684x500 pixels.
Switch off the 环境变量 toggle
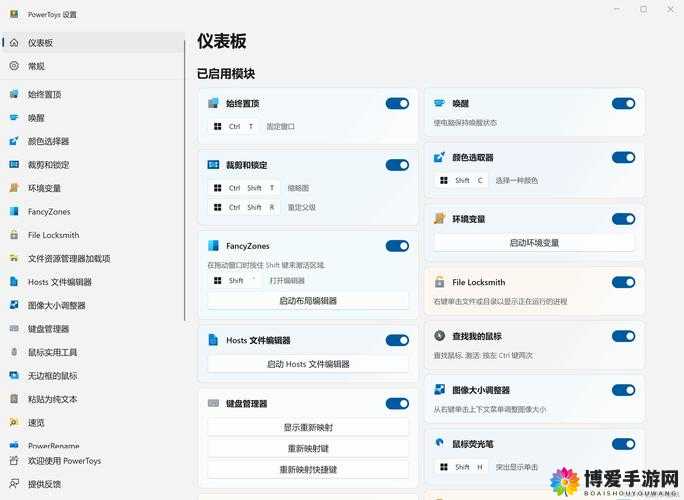coord(623,219)
